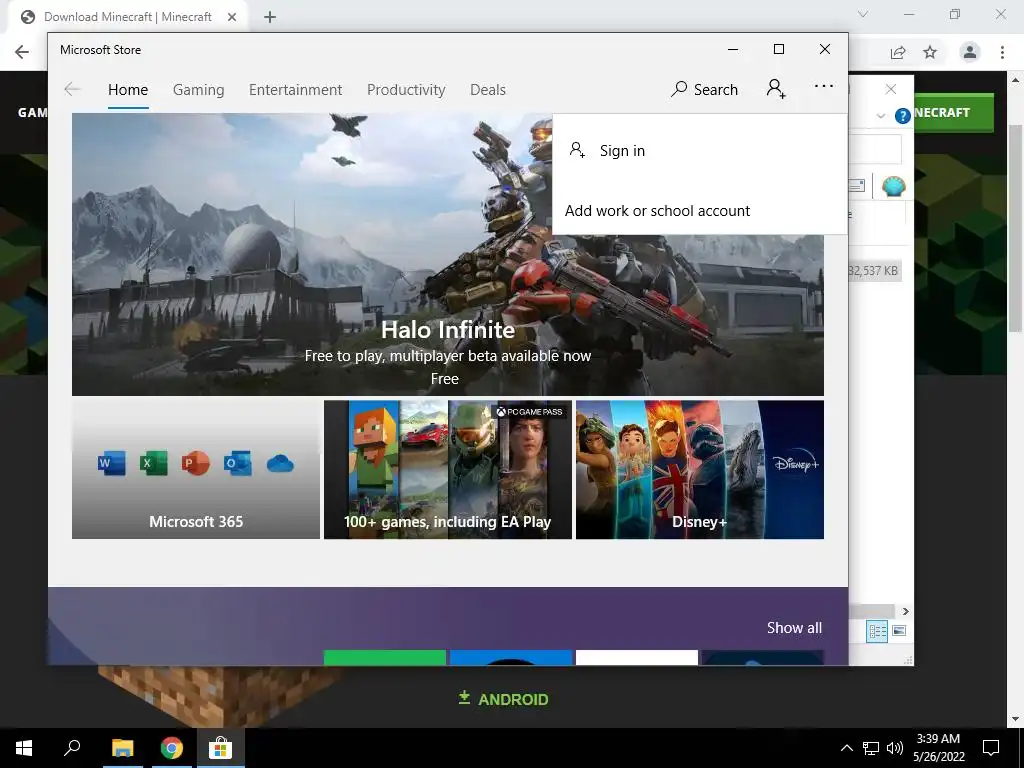
Task: Open the notification center icon
Action: coord(991,748)
